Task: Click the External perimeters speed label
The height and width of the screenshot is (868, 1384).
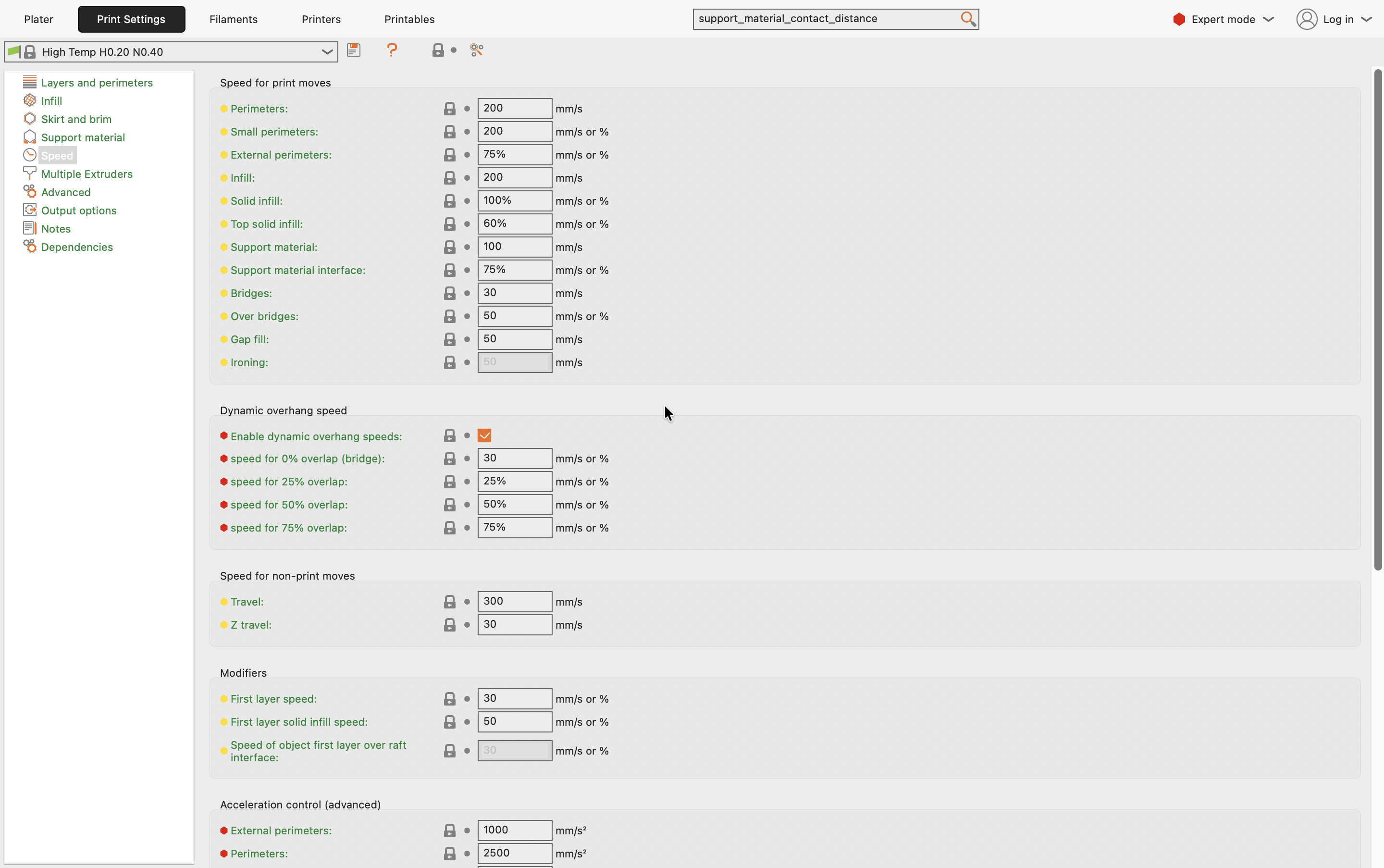Action: pos(281,155)
